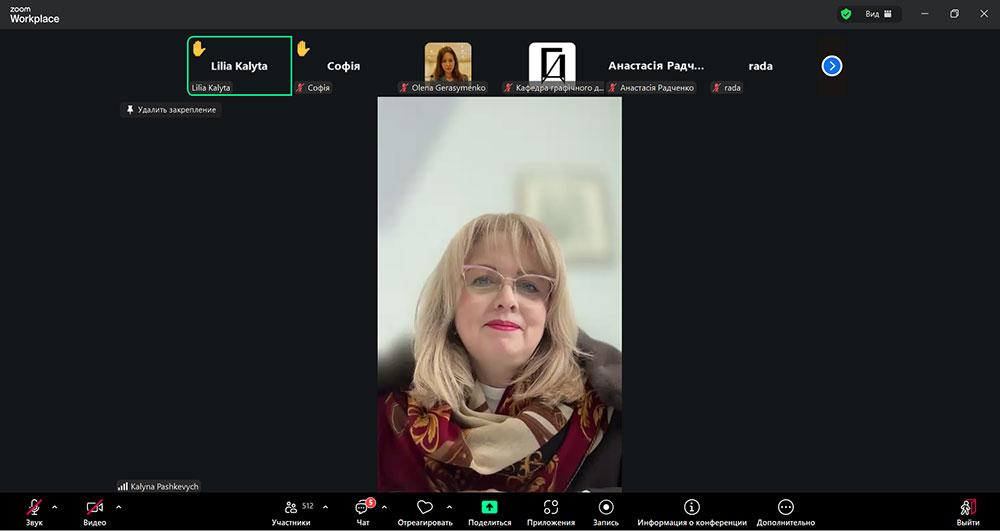1000x531 pixels.
Task: Select Olena Gerasymenko's video thumbnail
Action: [448, 62]
